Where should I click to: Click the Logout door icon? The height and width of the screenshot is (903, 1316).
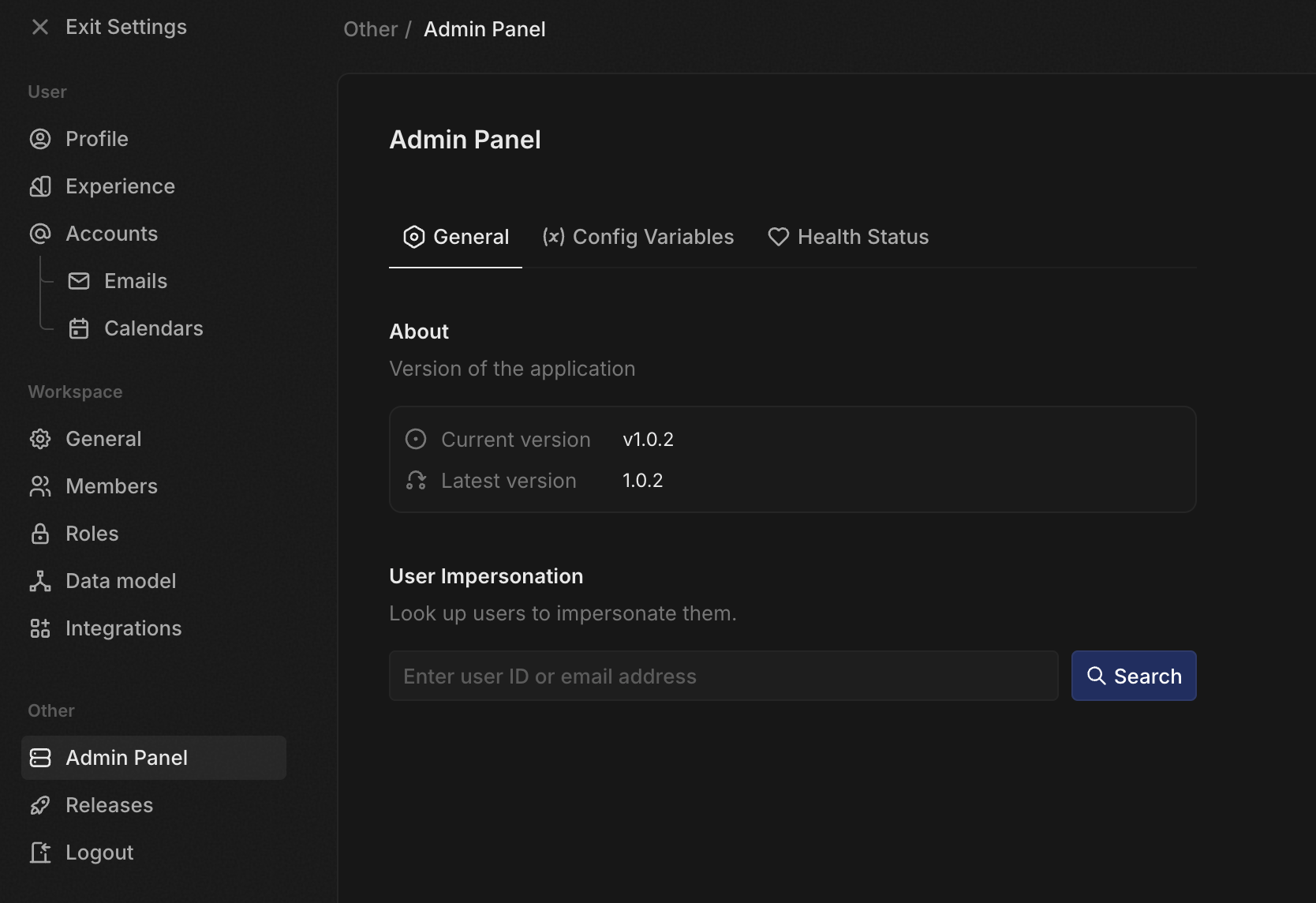(40, 853)
